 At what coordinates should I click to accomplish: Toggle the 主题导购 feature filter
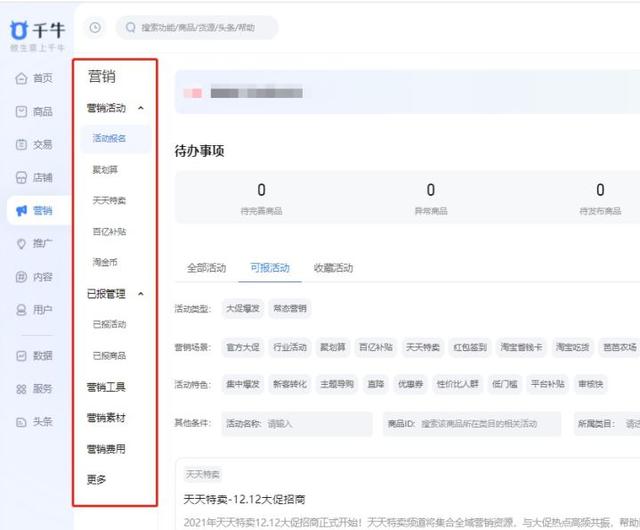pyautogui.click(x=337, y=384)
